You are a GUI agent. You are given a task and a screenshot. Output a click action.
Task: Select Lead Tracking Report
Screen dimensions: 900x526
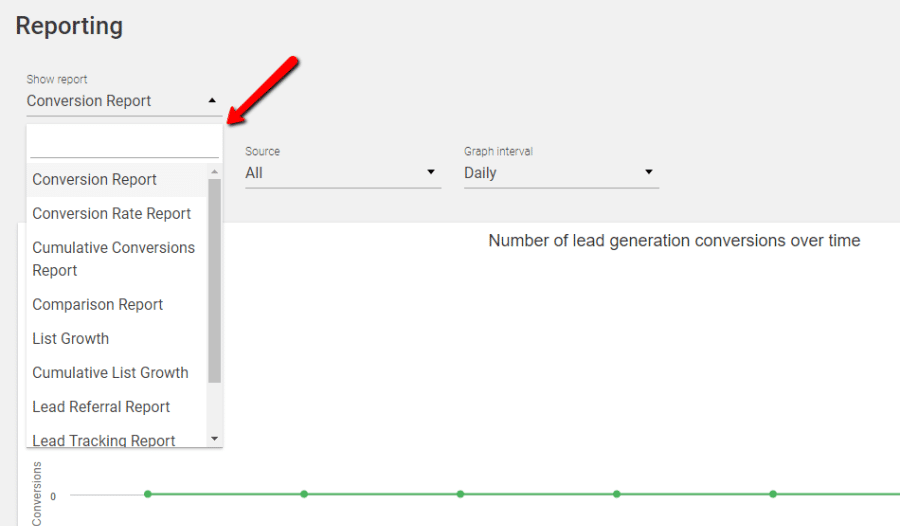[117, 439]
